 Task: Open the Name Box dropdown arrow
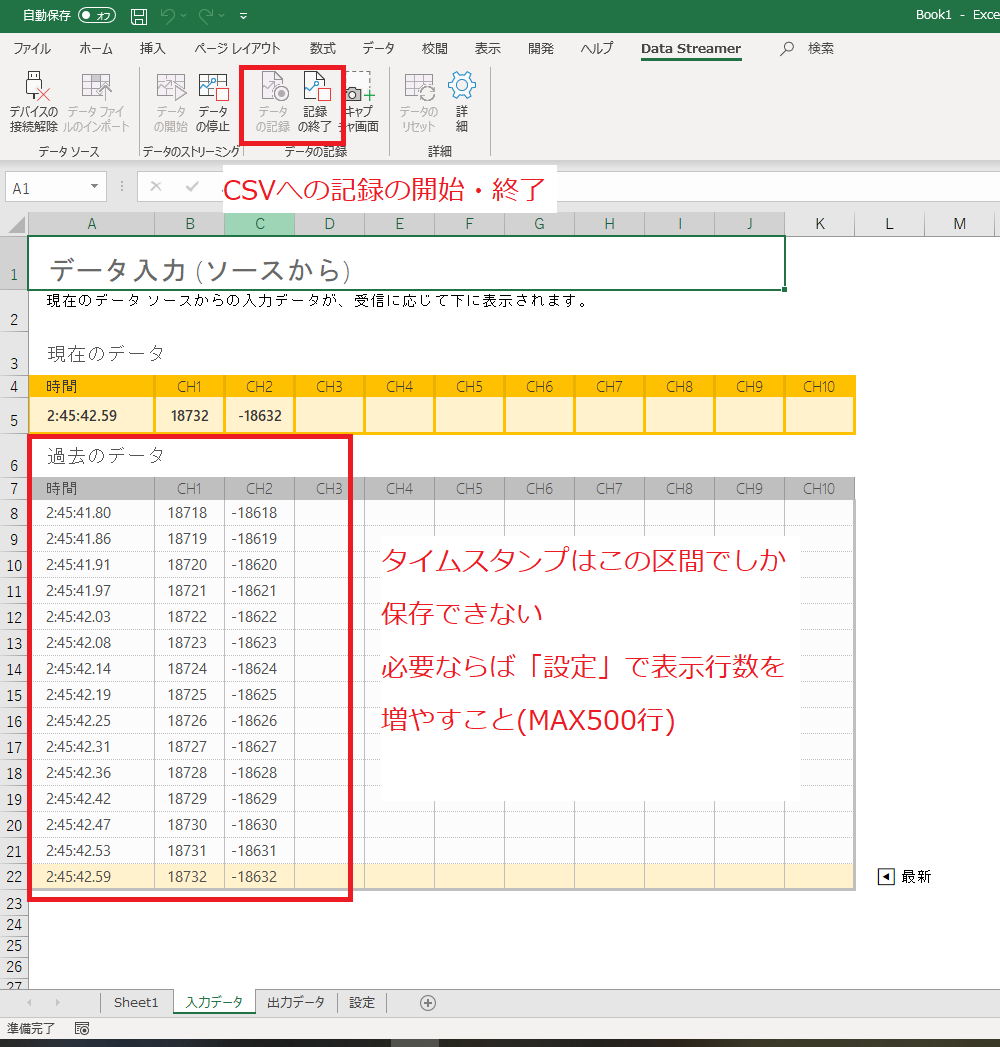pyautogui.click(x=96, y=187)
